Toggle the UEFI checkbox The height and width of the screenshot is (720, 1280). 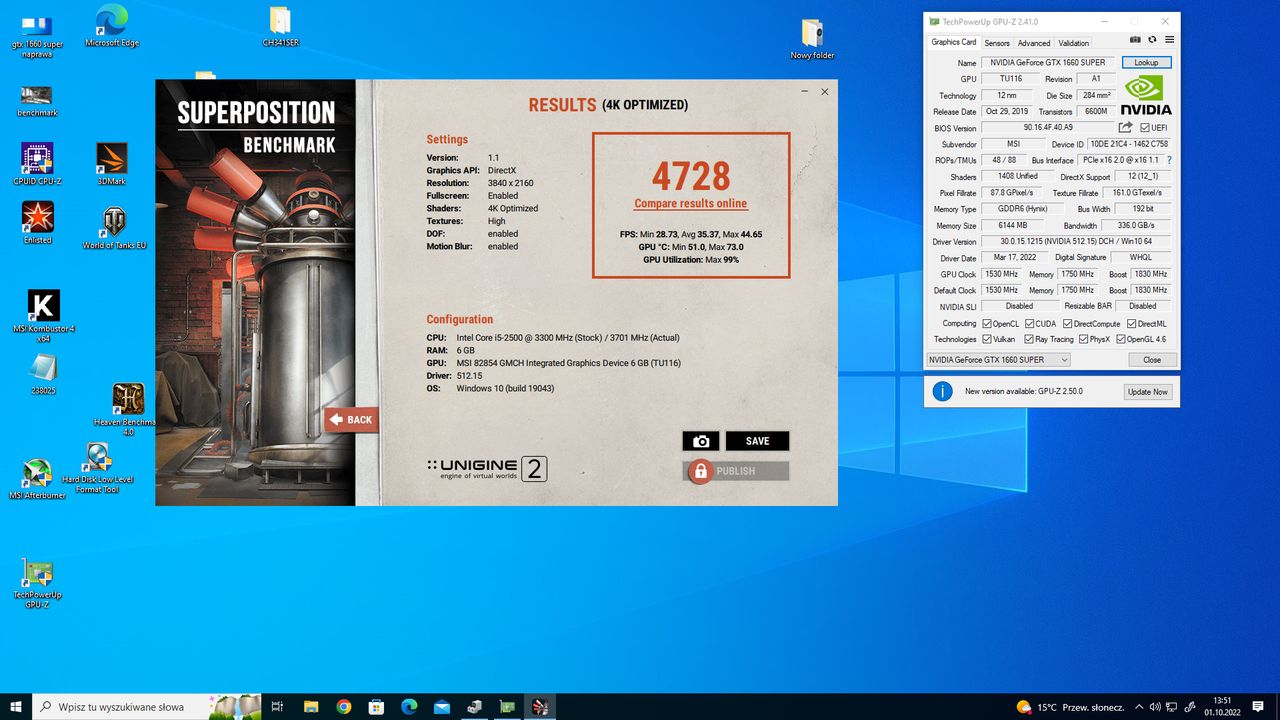click(1145, 128)
